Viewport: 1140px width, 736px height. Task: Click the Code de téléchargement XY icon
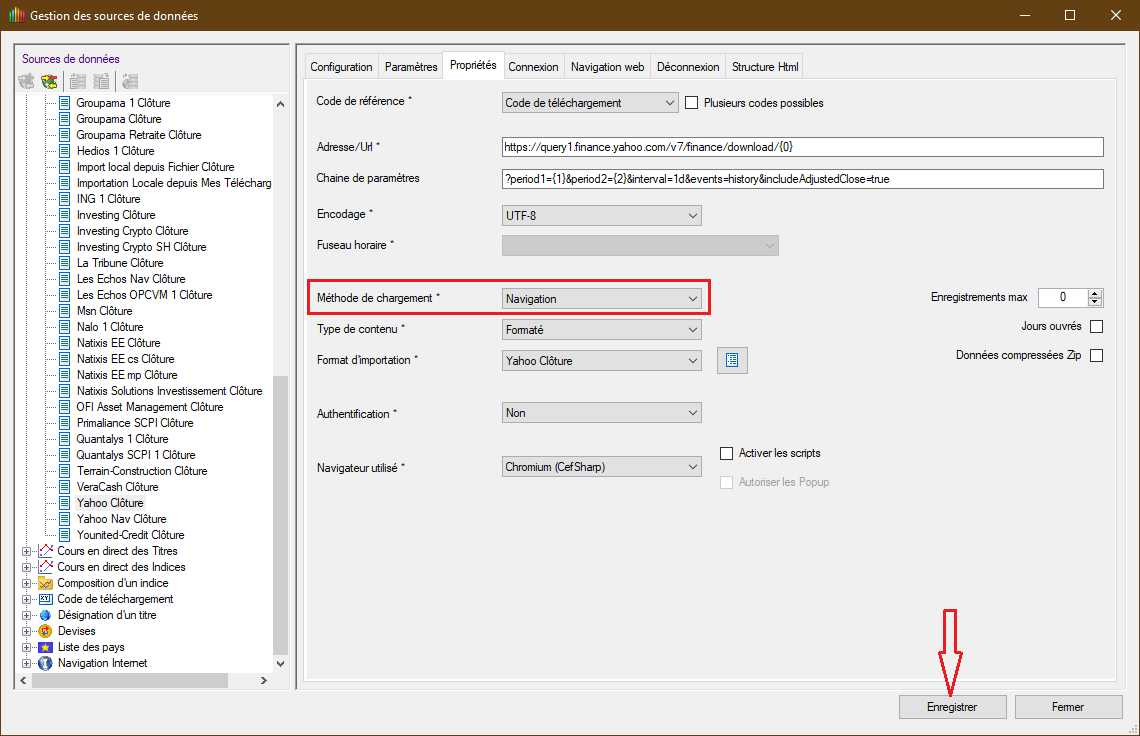[45, 599]
